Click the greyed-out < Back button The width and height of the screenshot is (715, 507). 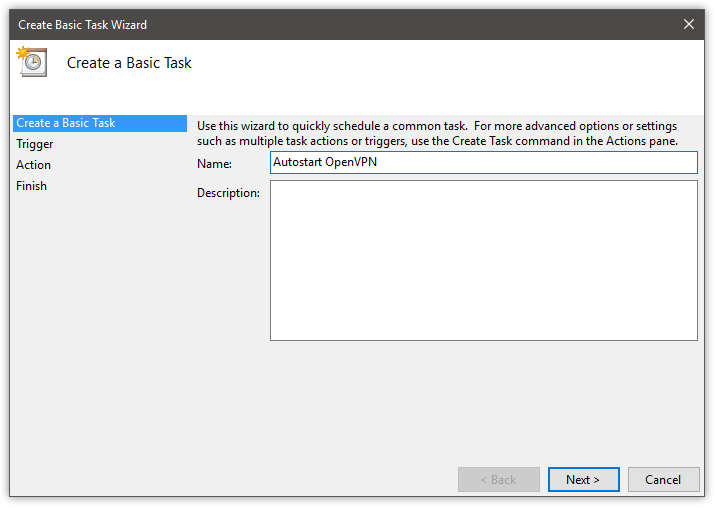(x=498, y=480)
